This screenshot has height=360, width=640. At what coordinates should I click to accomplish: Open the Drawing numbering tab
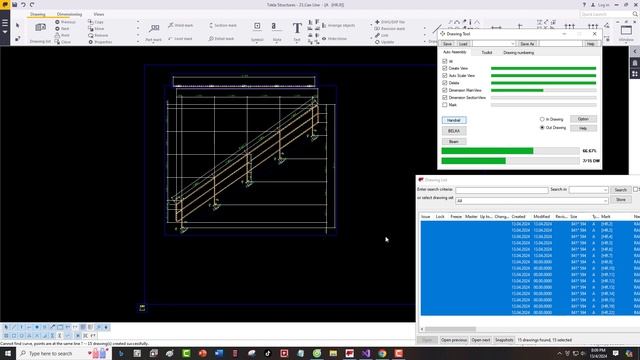pyautogui.click(x=518, y=53)
